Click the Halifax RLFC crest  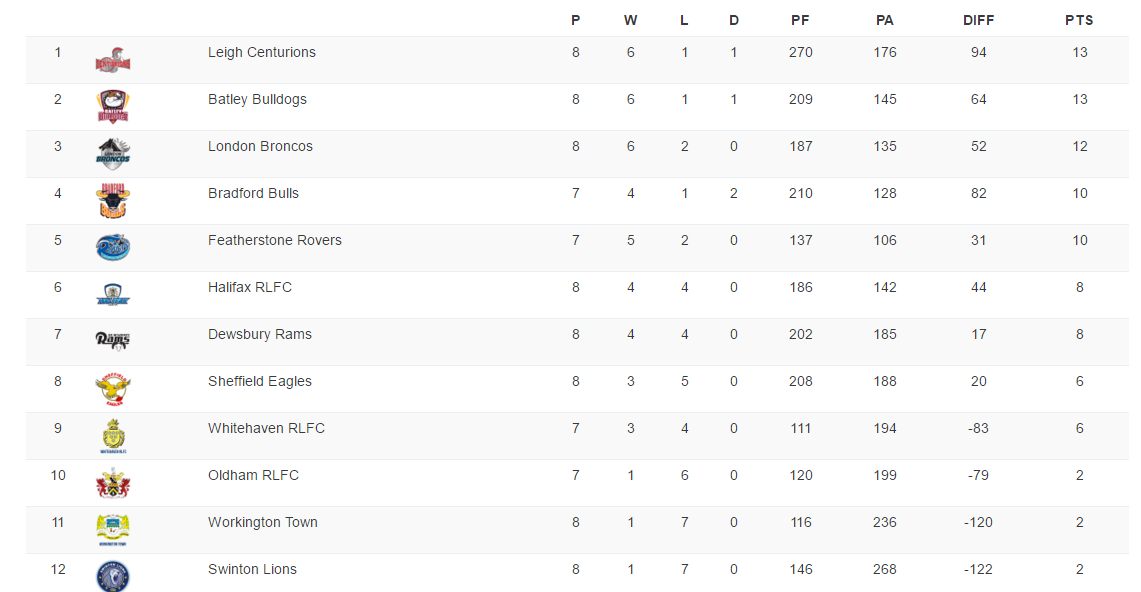coord(113,294)
